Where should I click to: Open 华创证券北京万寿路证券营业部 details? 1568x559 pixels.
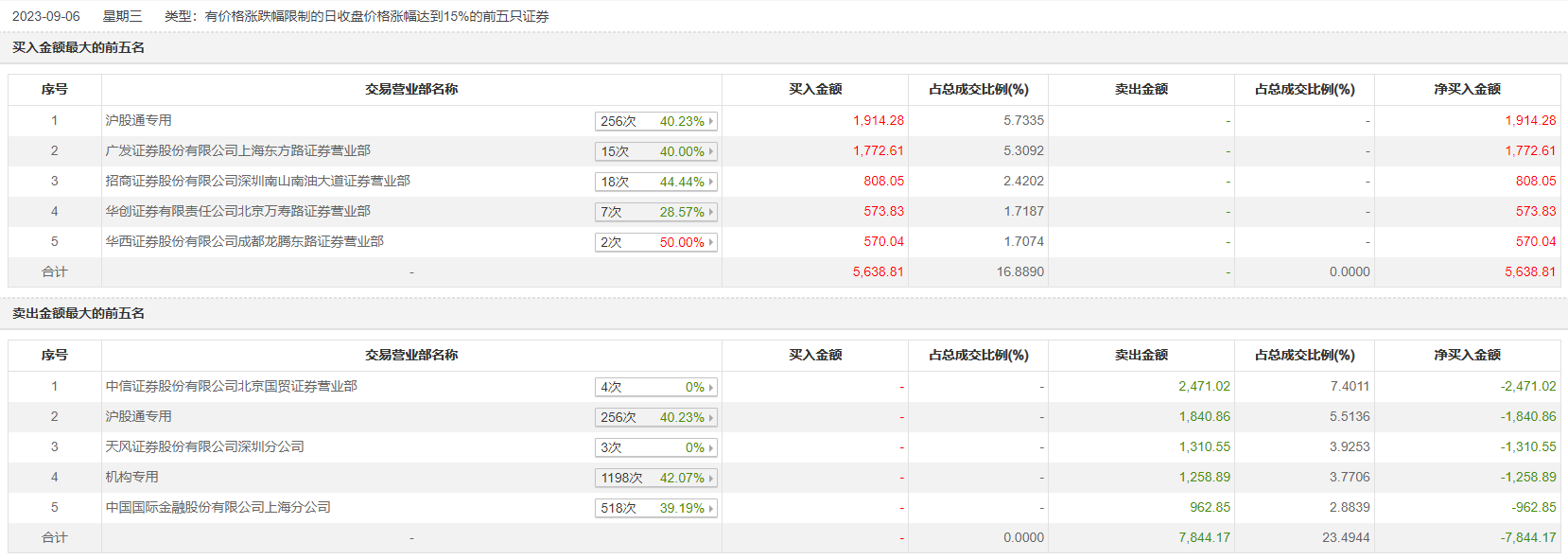pyautogui.click(x=237, y=211)
